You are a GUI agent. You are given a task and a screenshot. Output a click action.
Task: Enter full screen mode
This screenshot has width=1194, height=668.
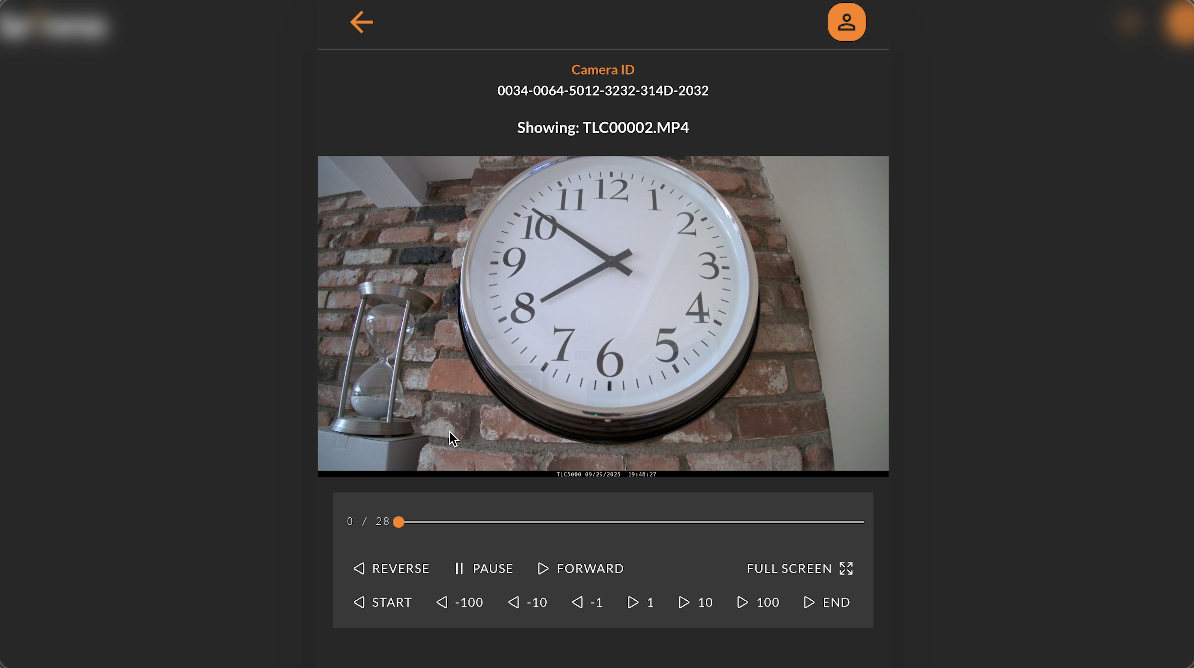[799, 568]
